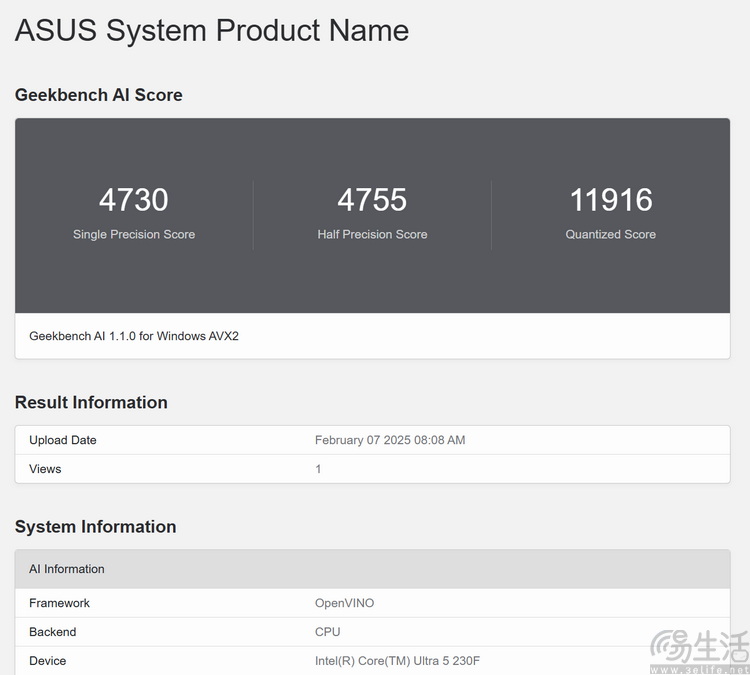Select the 11916 quantized score value

click(611, 199)
